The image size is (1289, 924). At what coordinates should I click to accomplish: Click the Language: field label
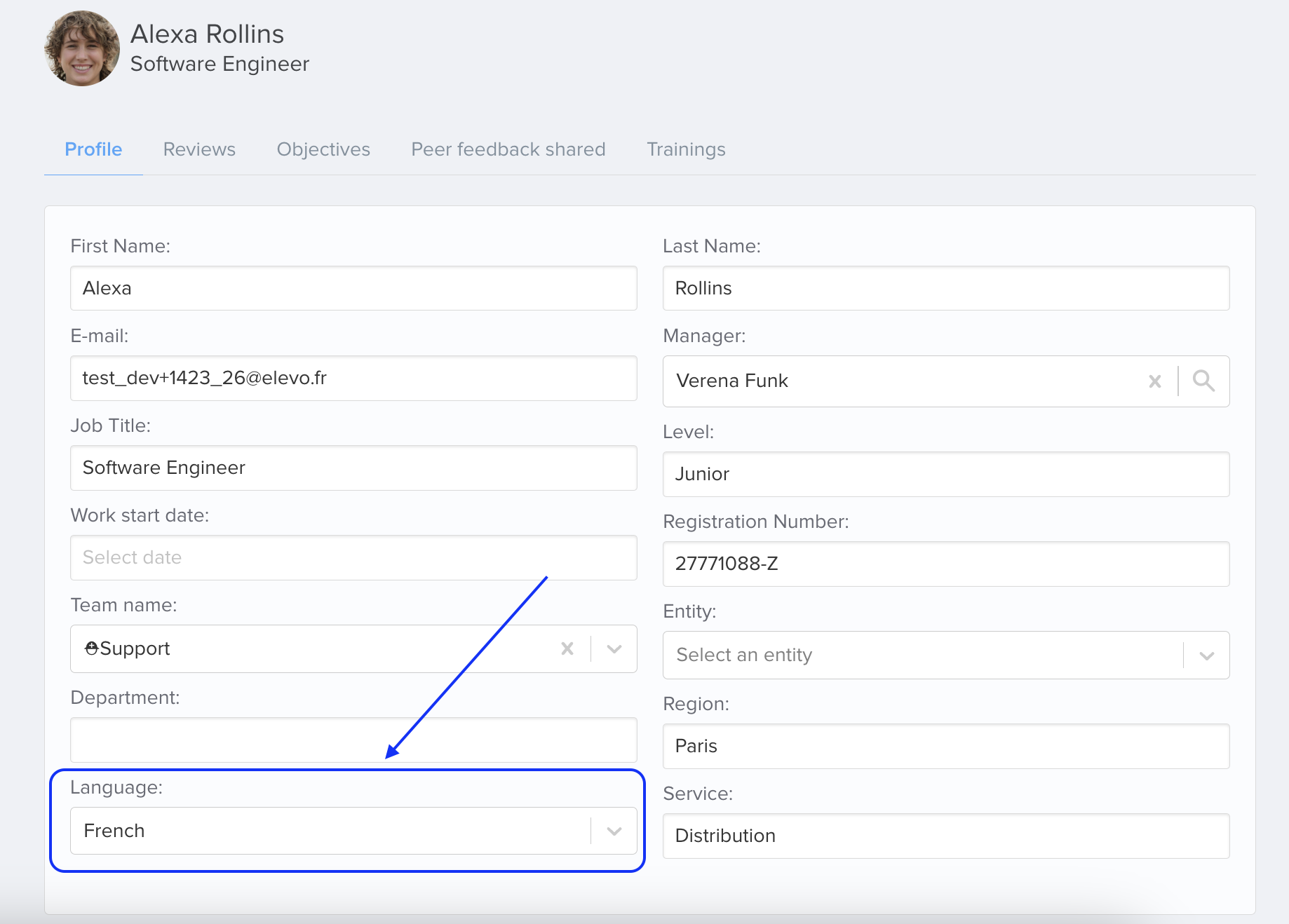pos(116,787)
